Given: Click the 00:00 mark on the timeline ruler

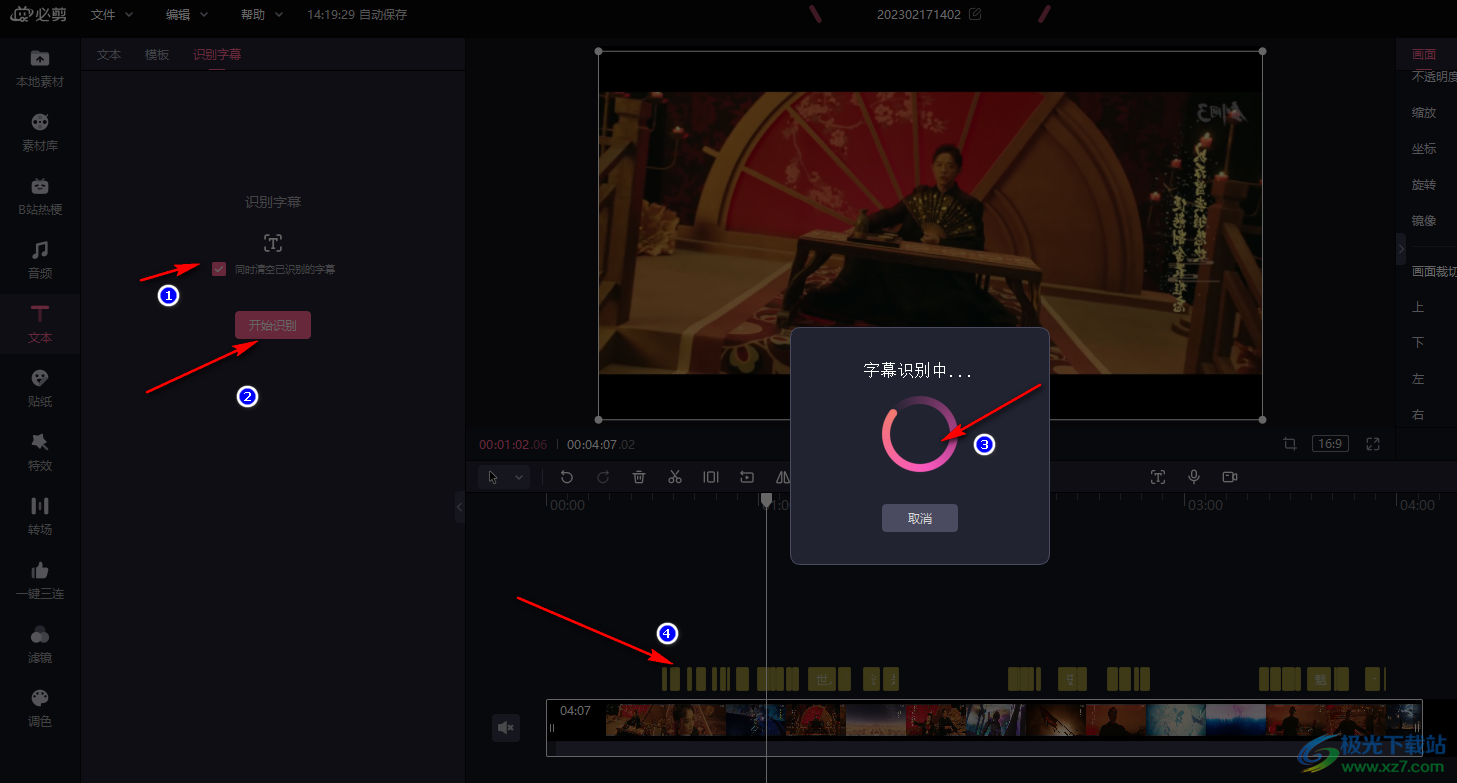Looking at the screenshot, I should (568, 506).
